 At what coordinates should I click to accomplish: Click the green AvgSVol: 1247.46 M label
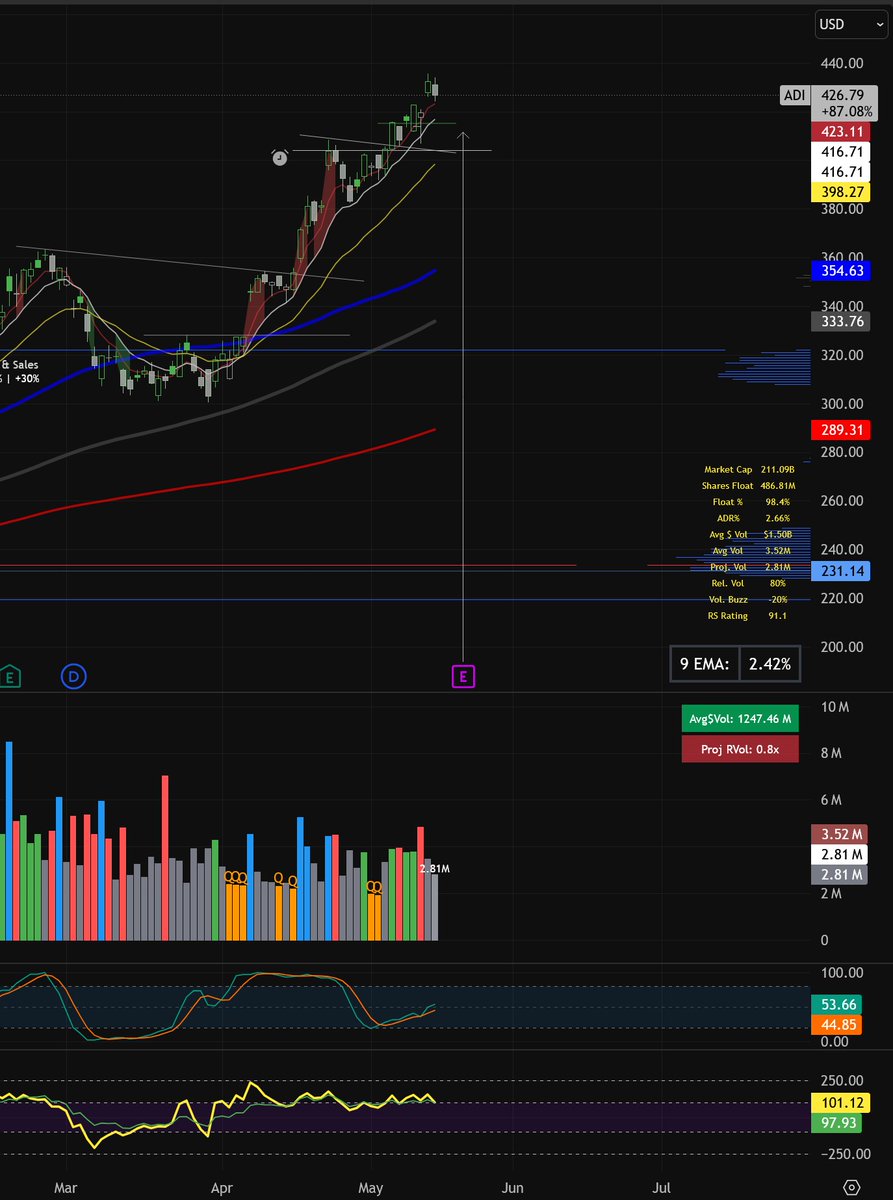coord(740,718)
